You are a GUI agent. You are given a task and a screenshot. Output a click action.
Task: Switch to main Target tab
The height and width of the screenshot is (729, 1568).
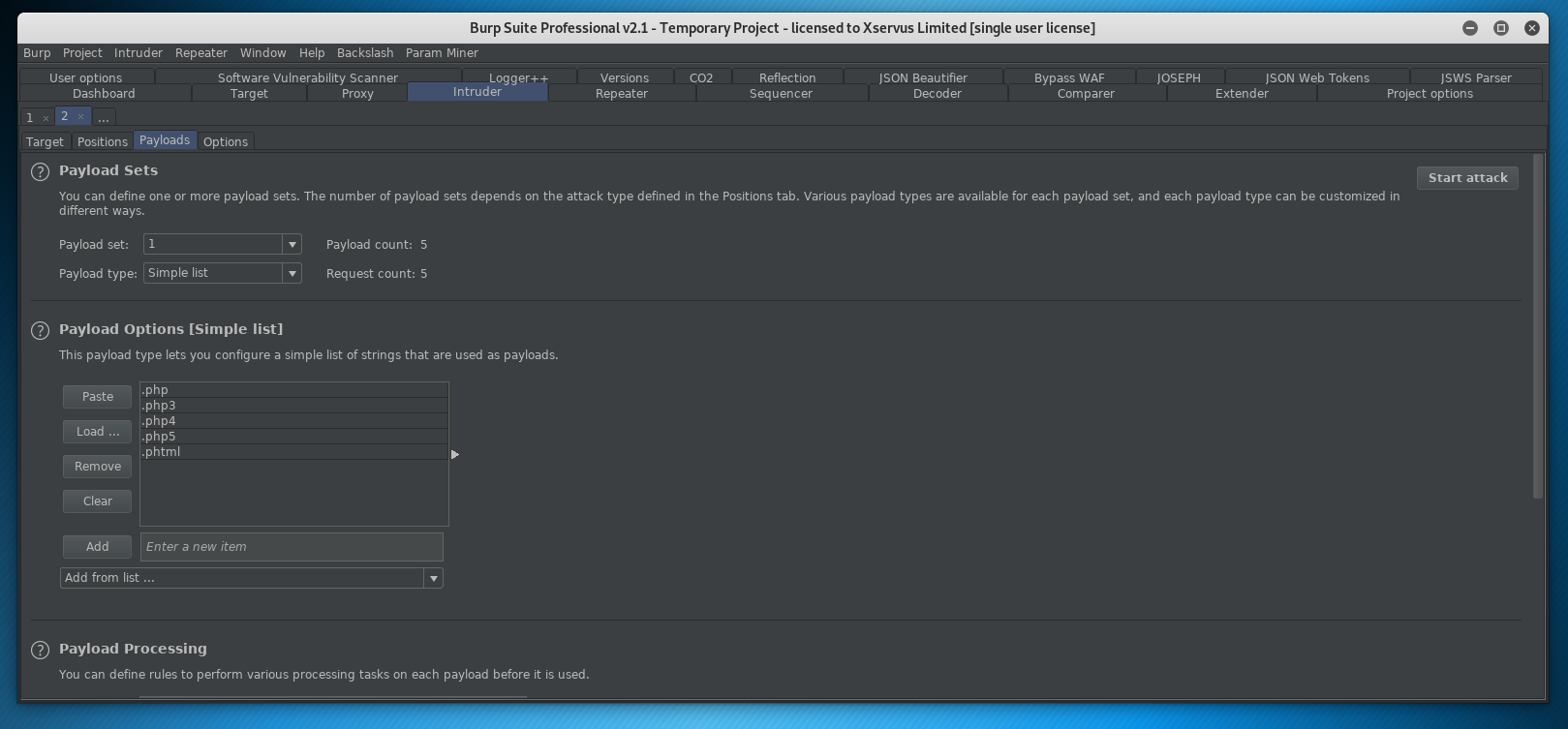click(x=249, y=94)
